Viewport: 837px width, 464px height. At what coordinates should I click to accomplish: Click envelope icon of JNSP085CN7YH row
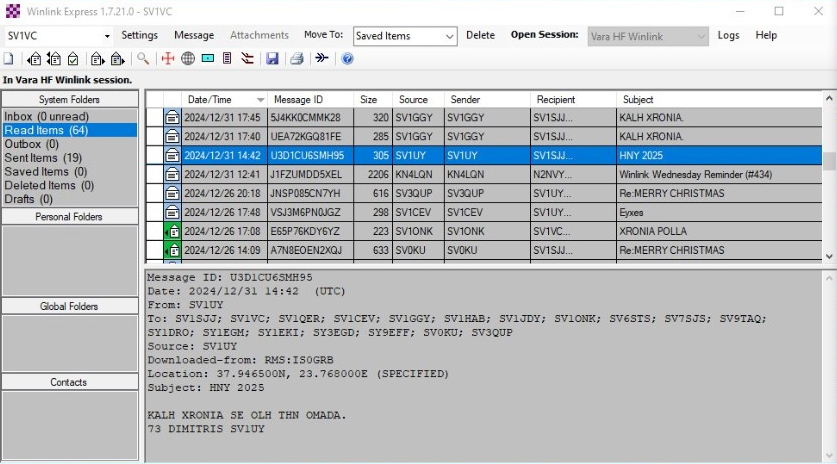coord(172,193)
